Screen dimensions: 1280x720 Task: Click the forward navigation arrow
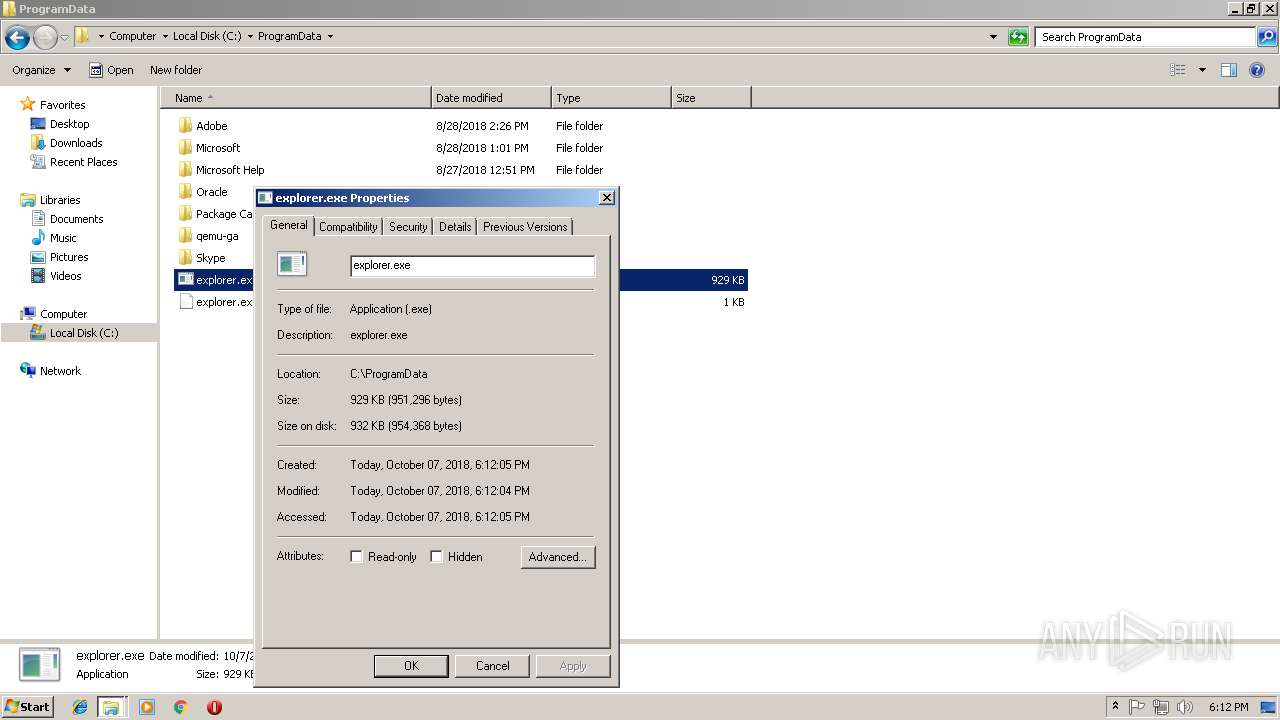click(45, 38)
